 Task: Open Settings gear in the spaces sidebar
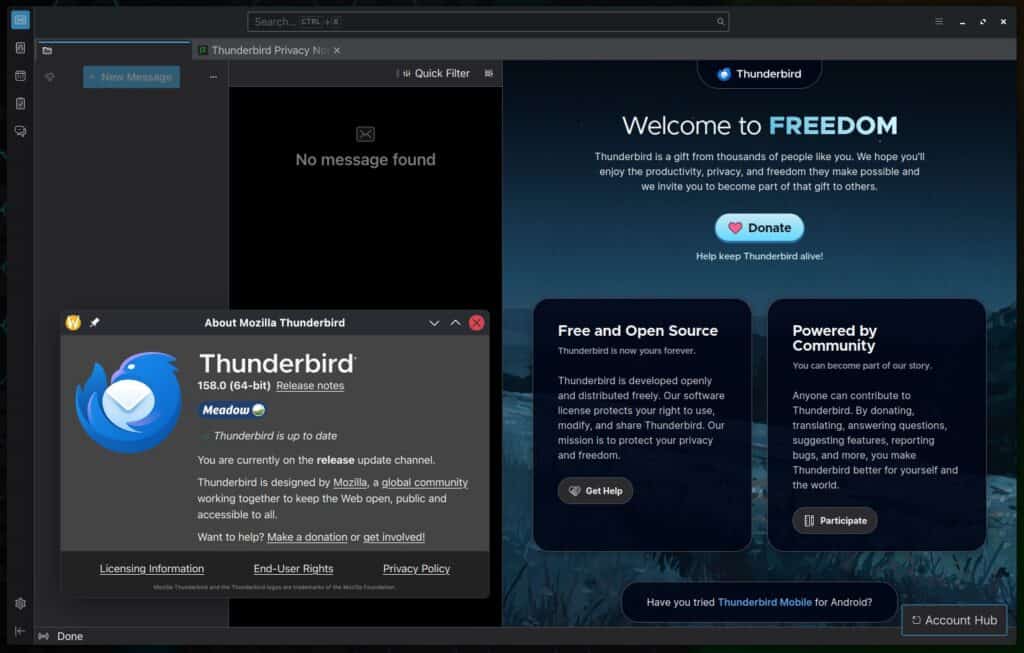pyautogui.click(x=20, y=603)
